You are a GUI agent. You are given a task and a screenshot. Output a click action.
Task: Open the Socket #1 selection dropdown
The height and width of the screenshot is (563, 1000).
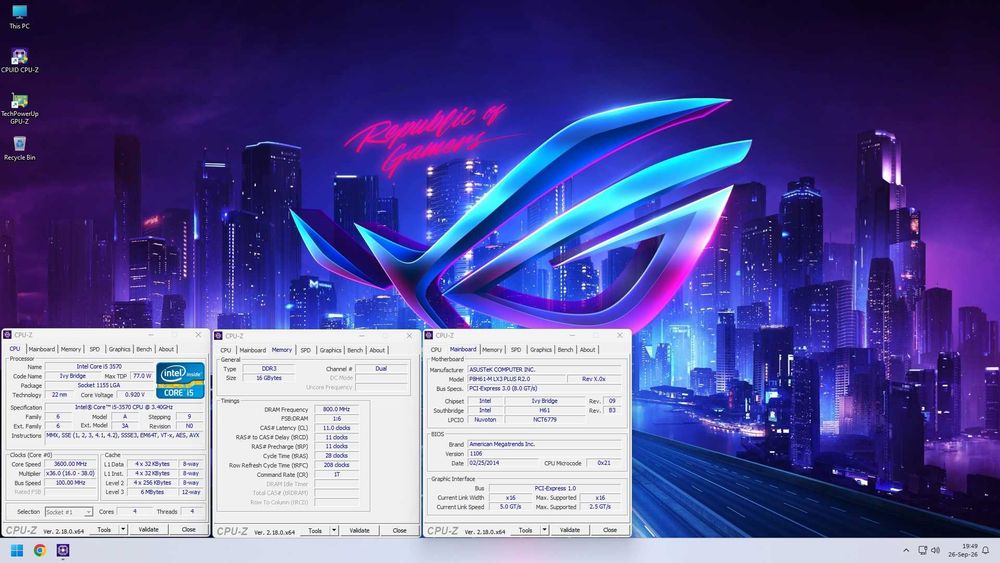(x=69, y=512)
